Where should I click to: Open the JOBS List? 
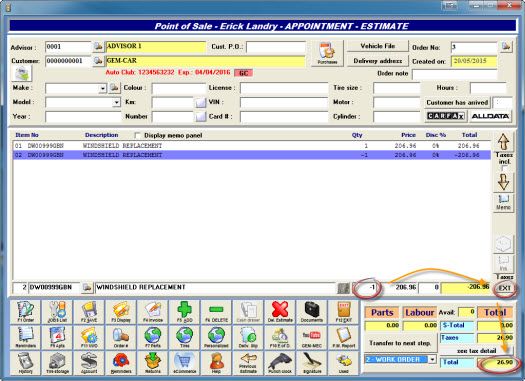point(58,312)
